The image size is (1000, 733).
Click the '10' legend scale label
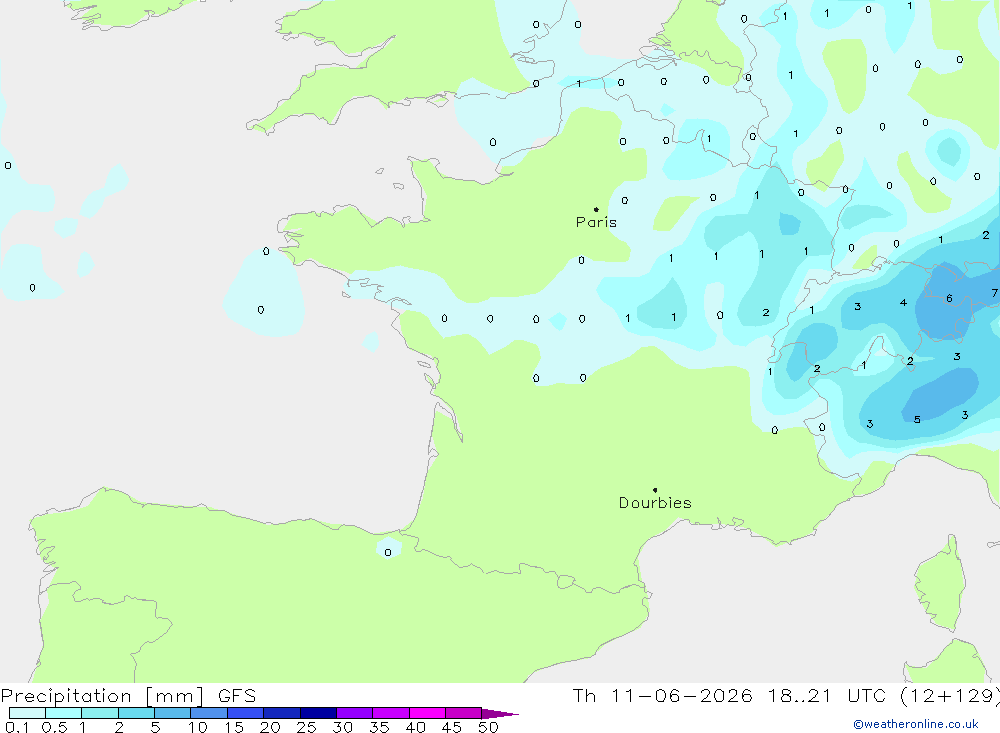[197, 727]
